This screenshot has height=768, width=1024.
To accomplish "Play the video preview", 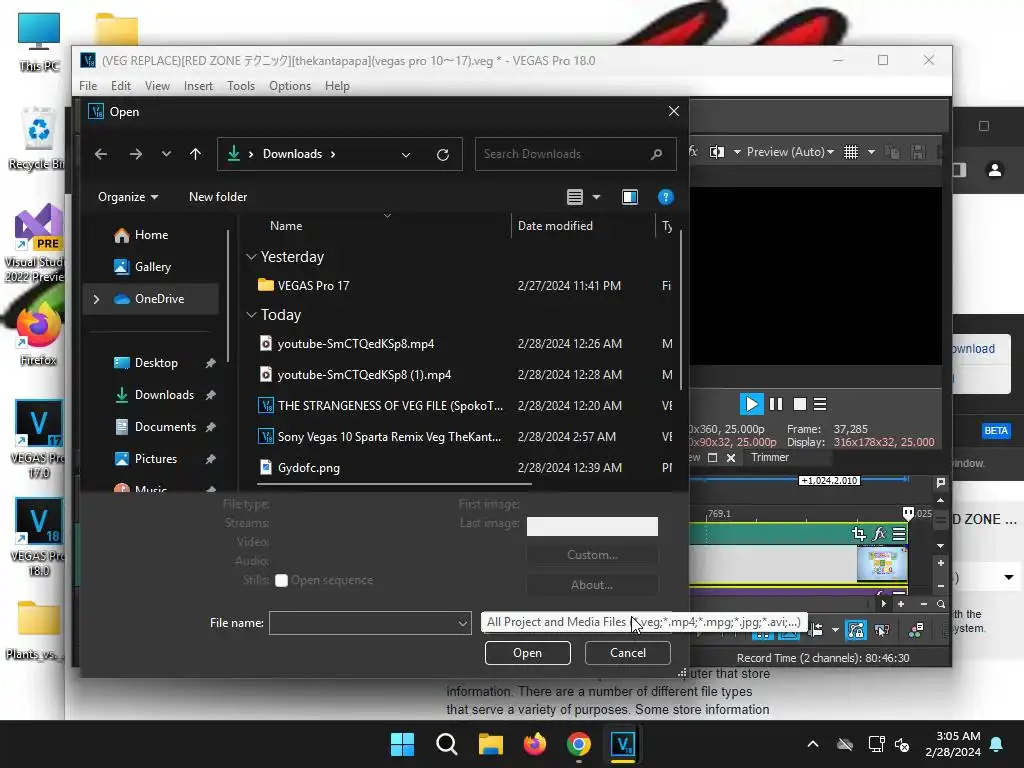I will (x=751, y=404).
